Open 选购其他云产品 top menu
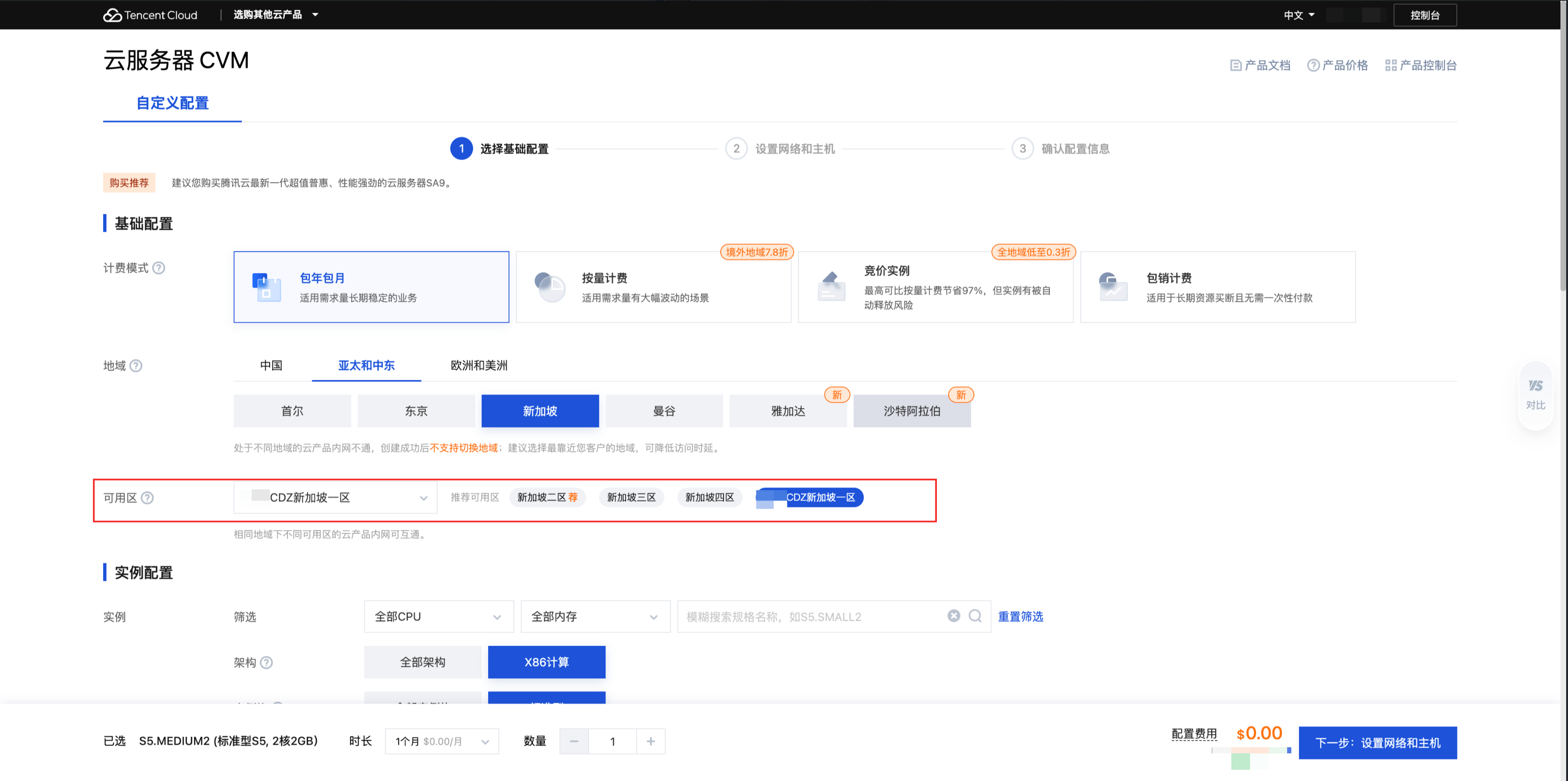Viewport: 1568px width, 781px height. tap(275, 15)
